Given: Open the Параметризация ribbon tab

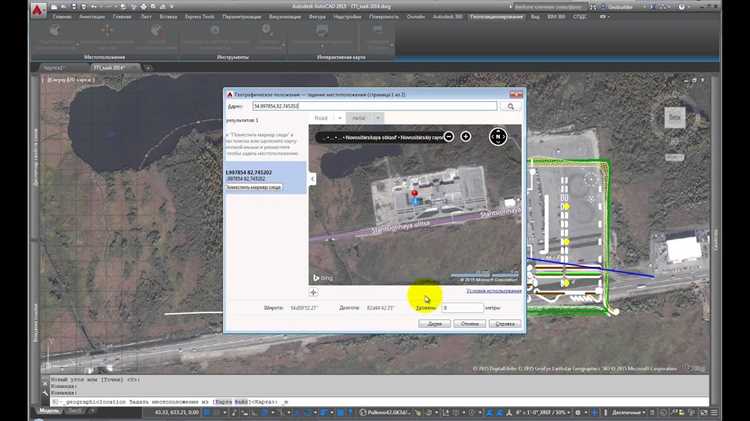Looking at the screenshot, I should 242,17.
